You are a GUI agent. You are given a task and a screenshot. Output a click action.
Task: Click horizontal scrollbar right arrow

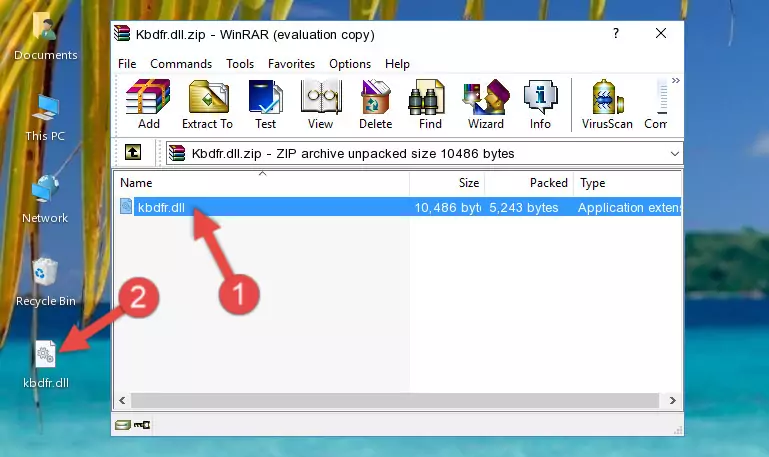pos(673,401)
